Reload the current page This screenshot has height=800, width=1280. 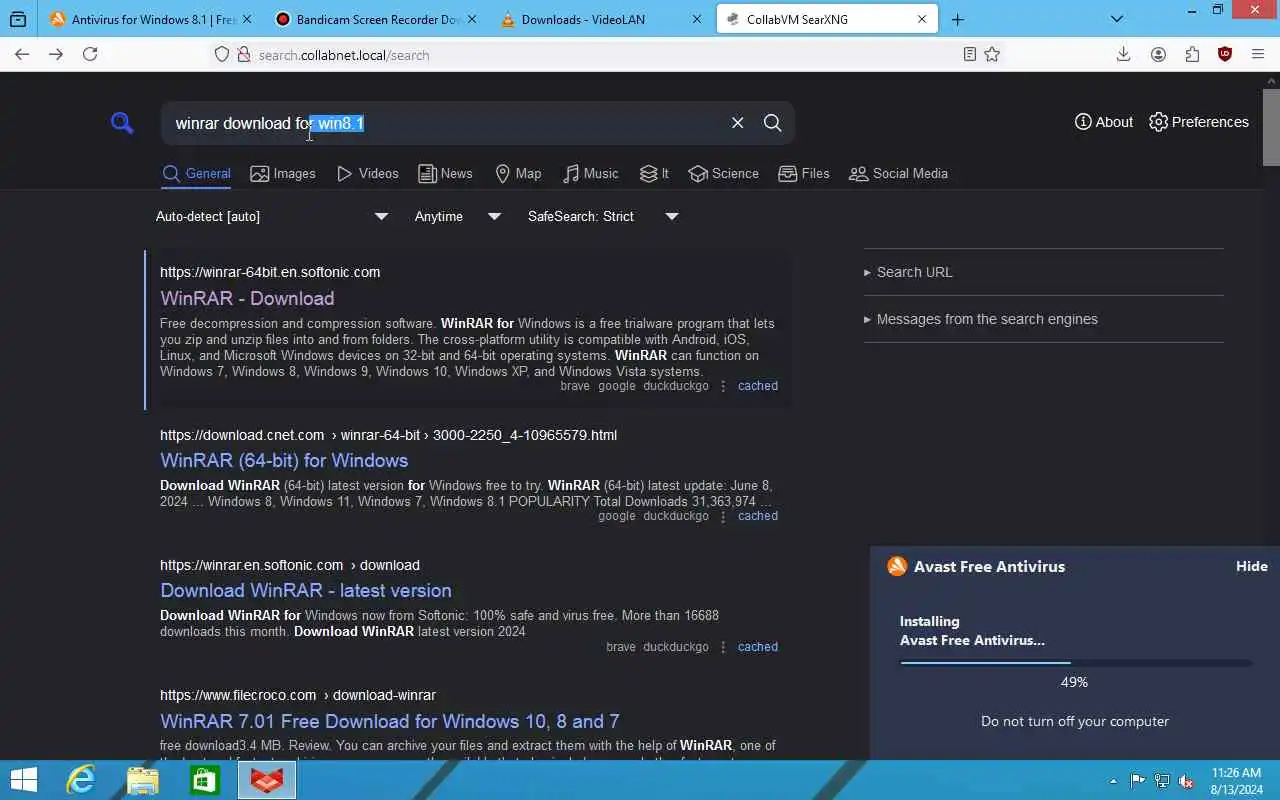[90, 54]
